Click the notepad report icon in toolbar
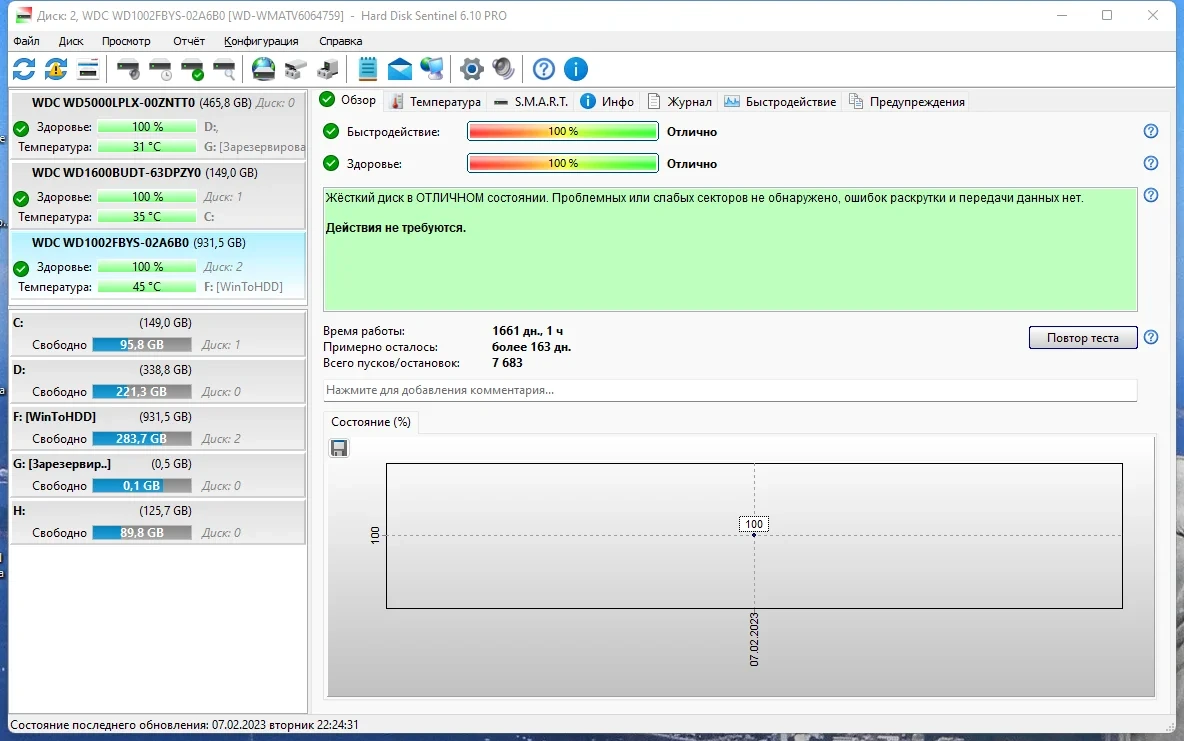1184x741 pixels. click(x=368, y=69)
